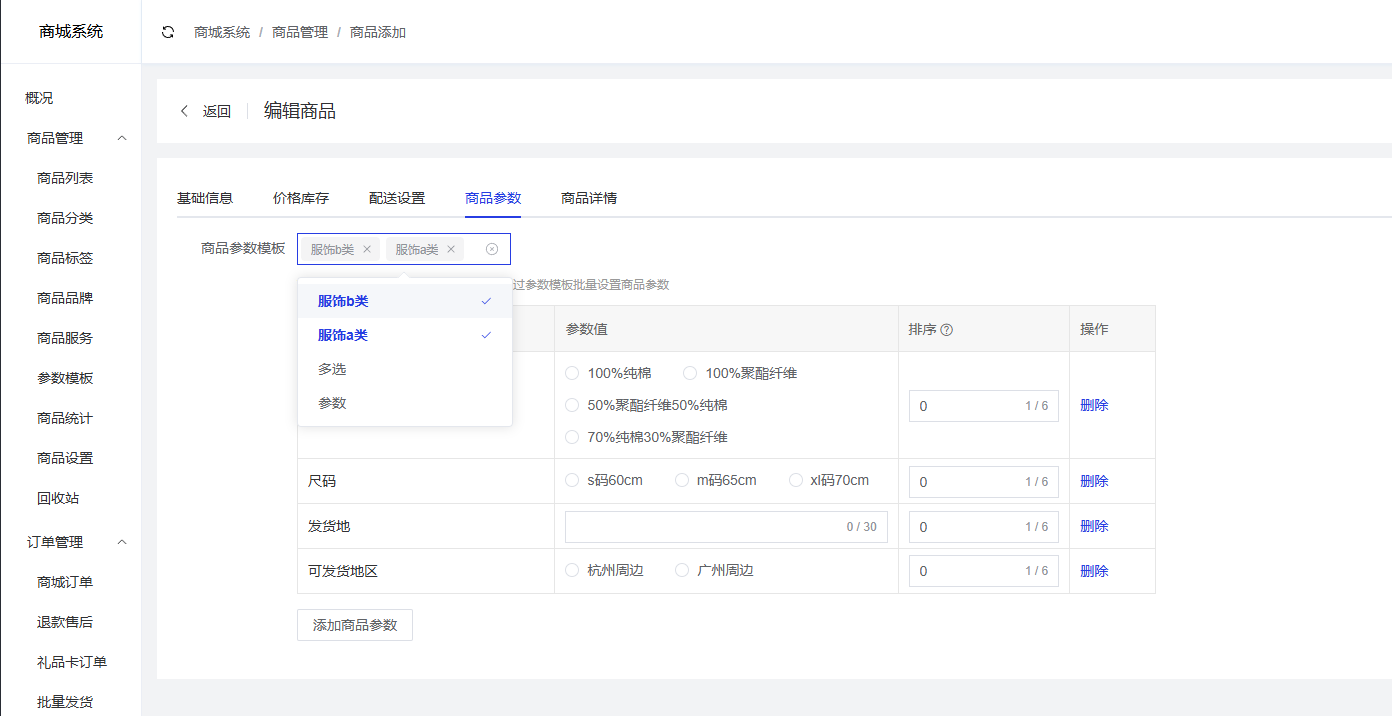1392x716 pixels.
Task: Remove the 服饰b类 tag with its × icon
Action: click(366, 248)
